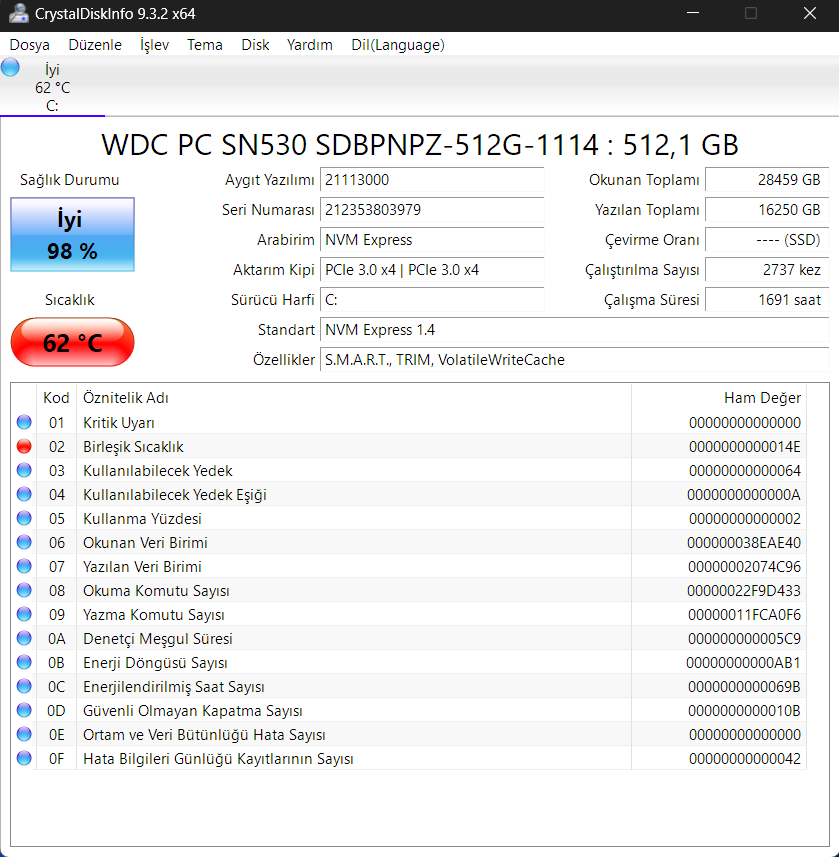Click the Ham Değer column header

(x=719, y=398)
